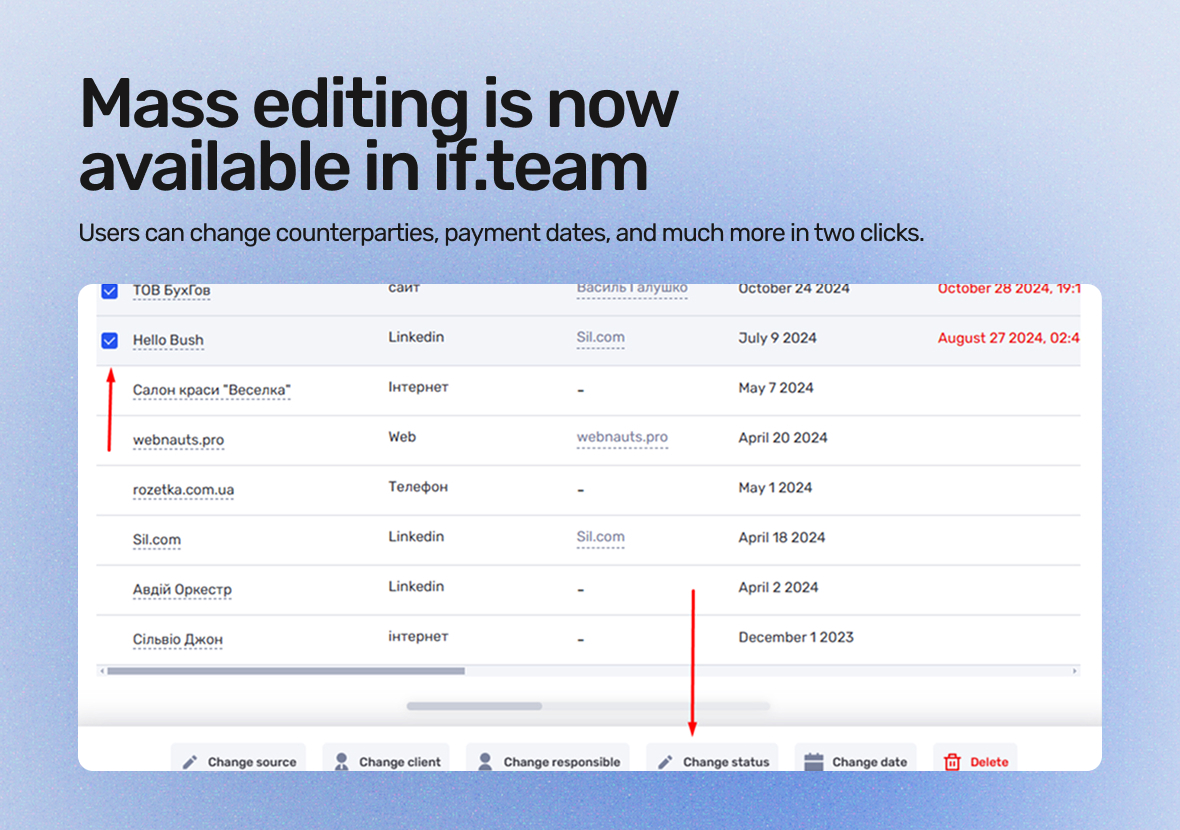Click the table horizontal scrollbar thumb
The height and width of the screenshot is (830, 1180).
coord(286,670)
